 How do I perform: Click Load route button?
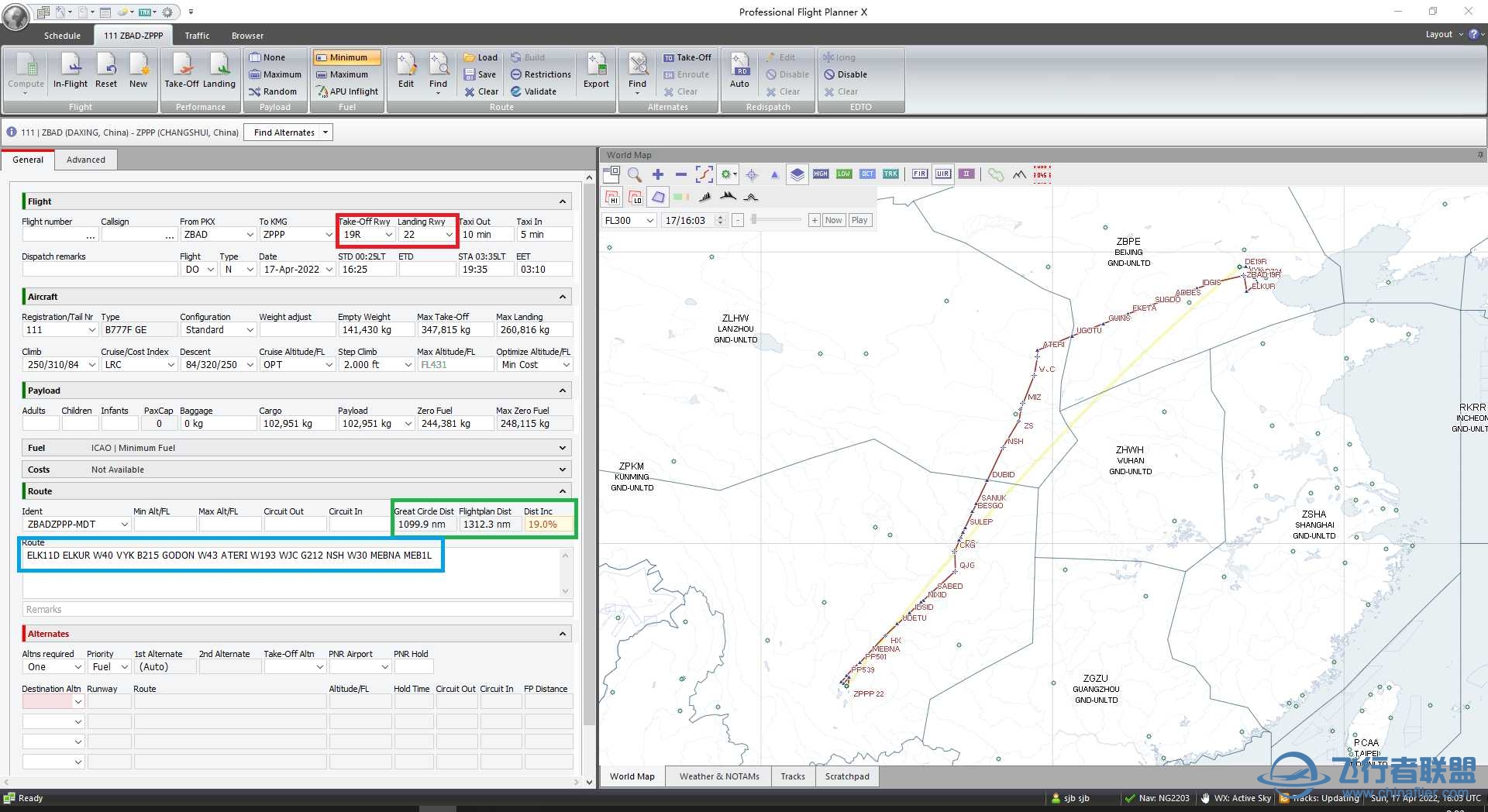coord(480,57)
